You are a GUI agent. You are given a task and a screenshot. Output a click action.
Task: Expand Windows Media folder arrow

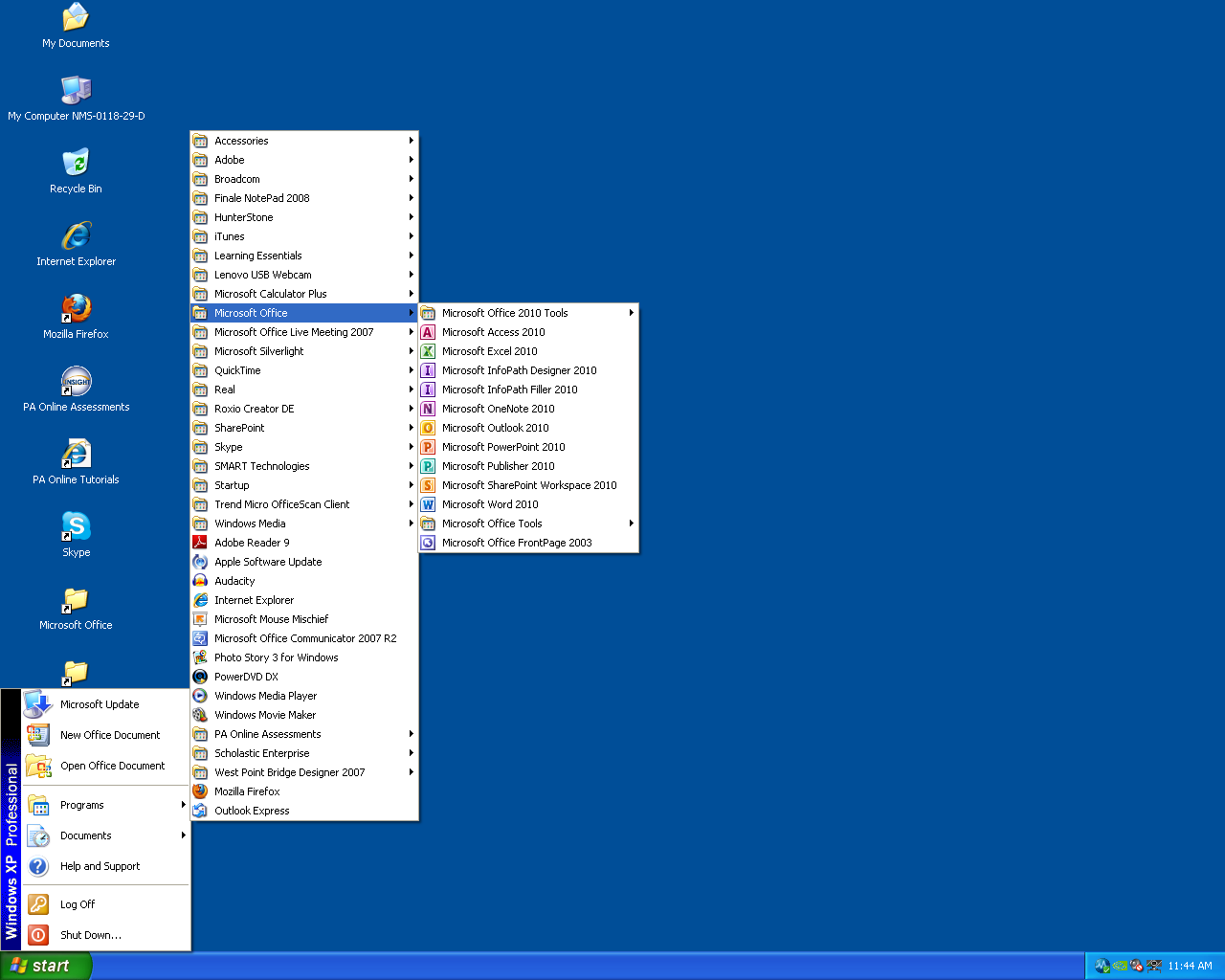[412, 523]
